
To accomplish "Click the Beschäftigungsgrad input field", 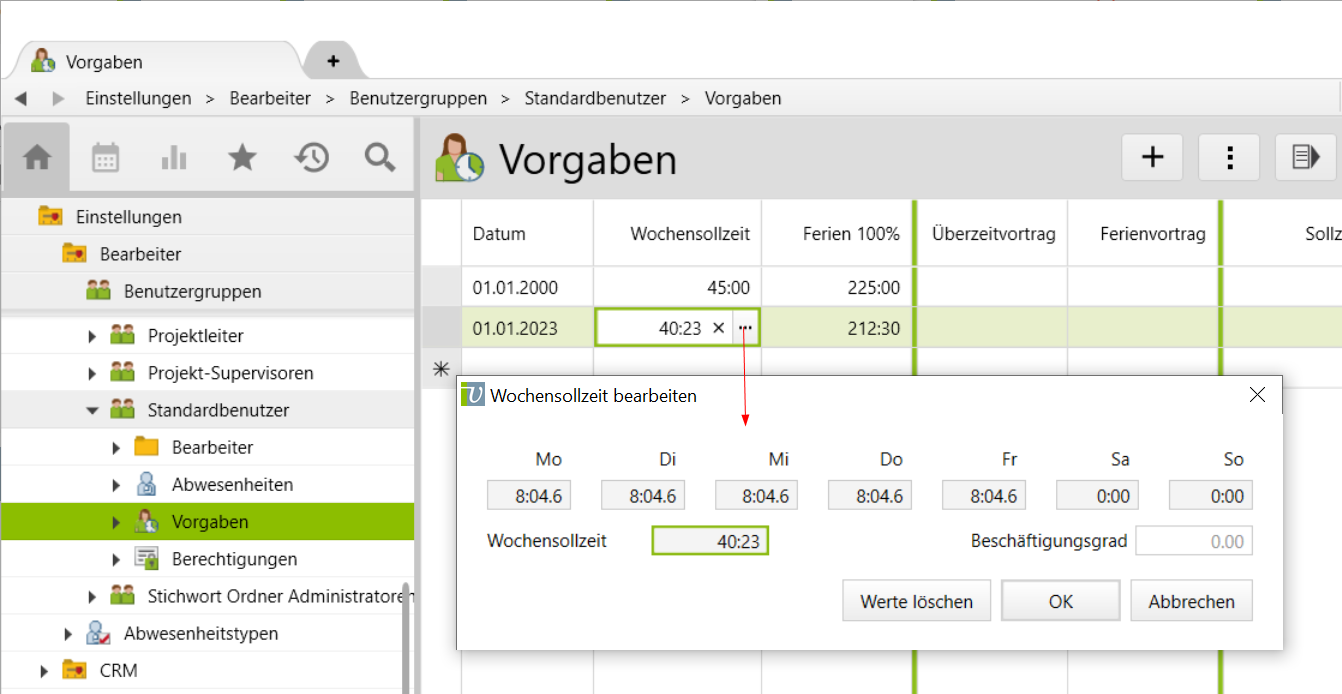I will pos(1194,541).
